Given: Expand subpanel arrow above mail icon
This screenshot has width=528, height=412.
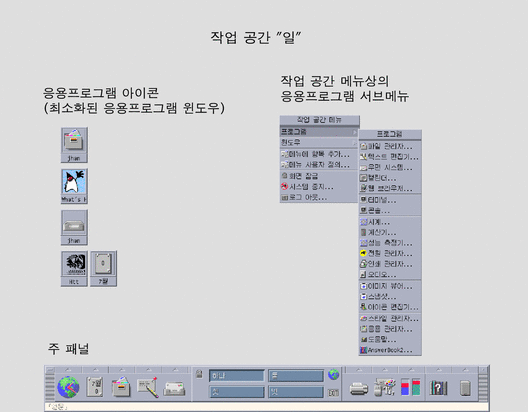Looking at the screenshot, I should [175, 370].
